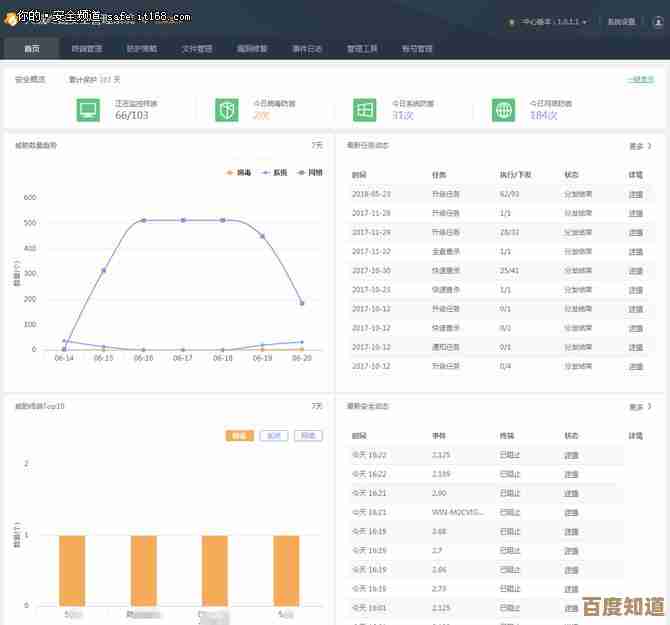Click the green monitor icon for monitored terminals
This screenshot has height=625, width=670.
(89, 110)
